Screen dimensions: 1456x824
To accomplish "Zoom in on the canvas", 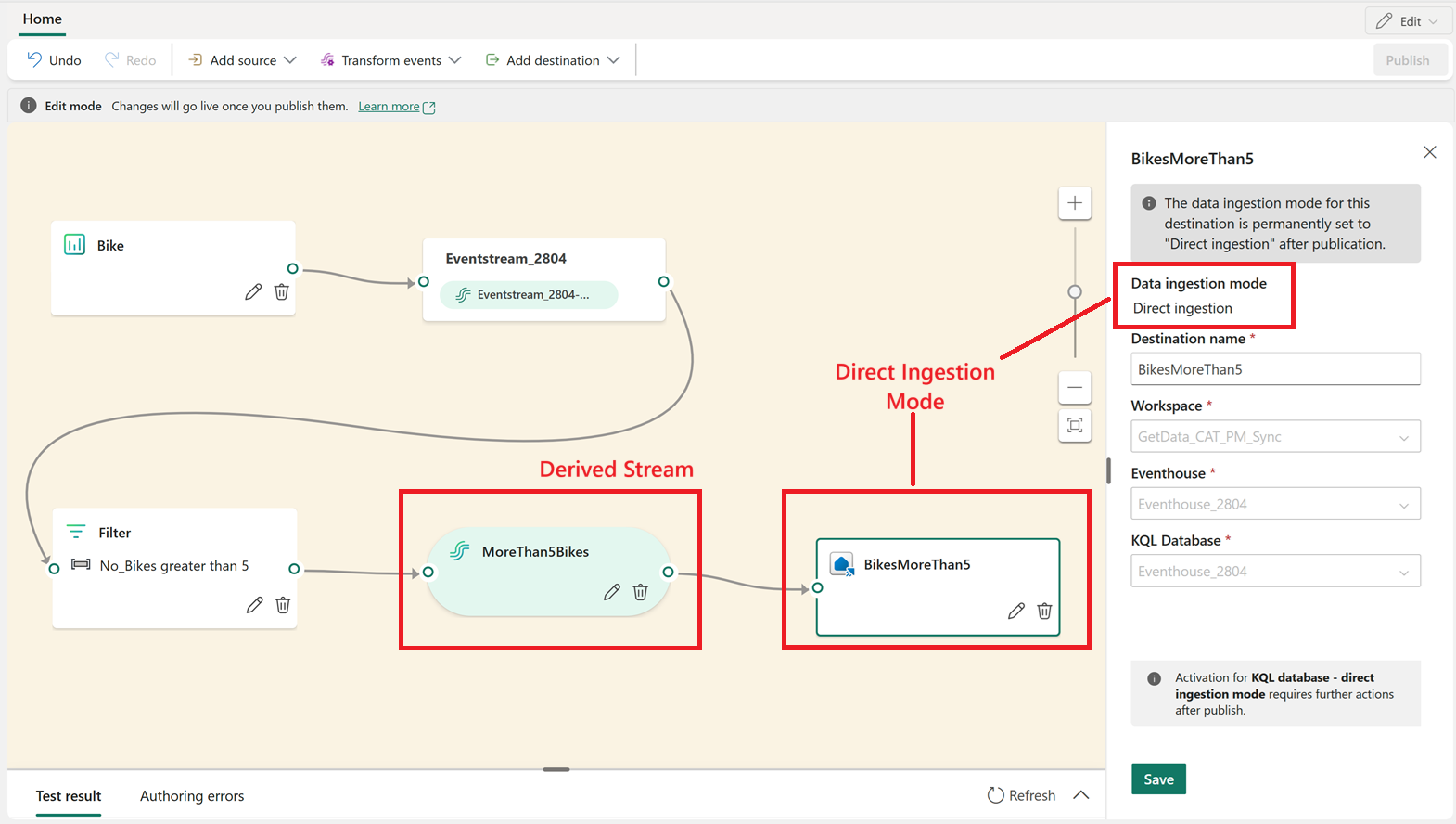I will 1075,203.
